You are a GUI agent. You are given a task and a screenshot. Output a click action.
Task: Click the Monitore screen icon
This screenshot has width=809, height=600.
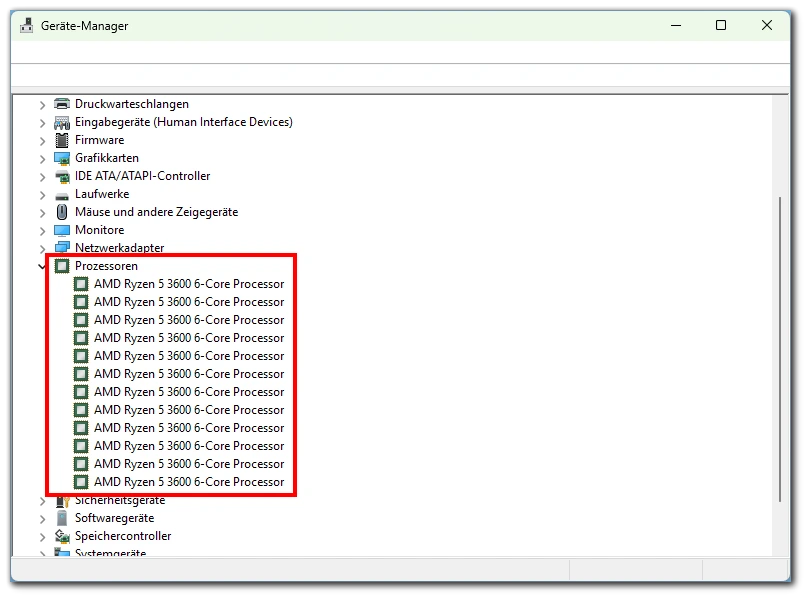click(62, 230)
